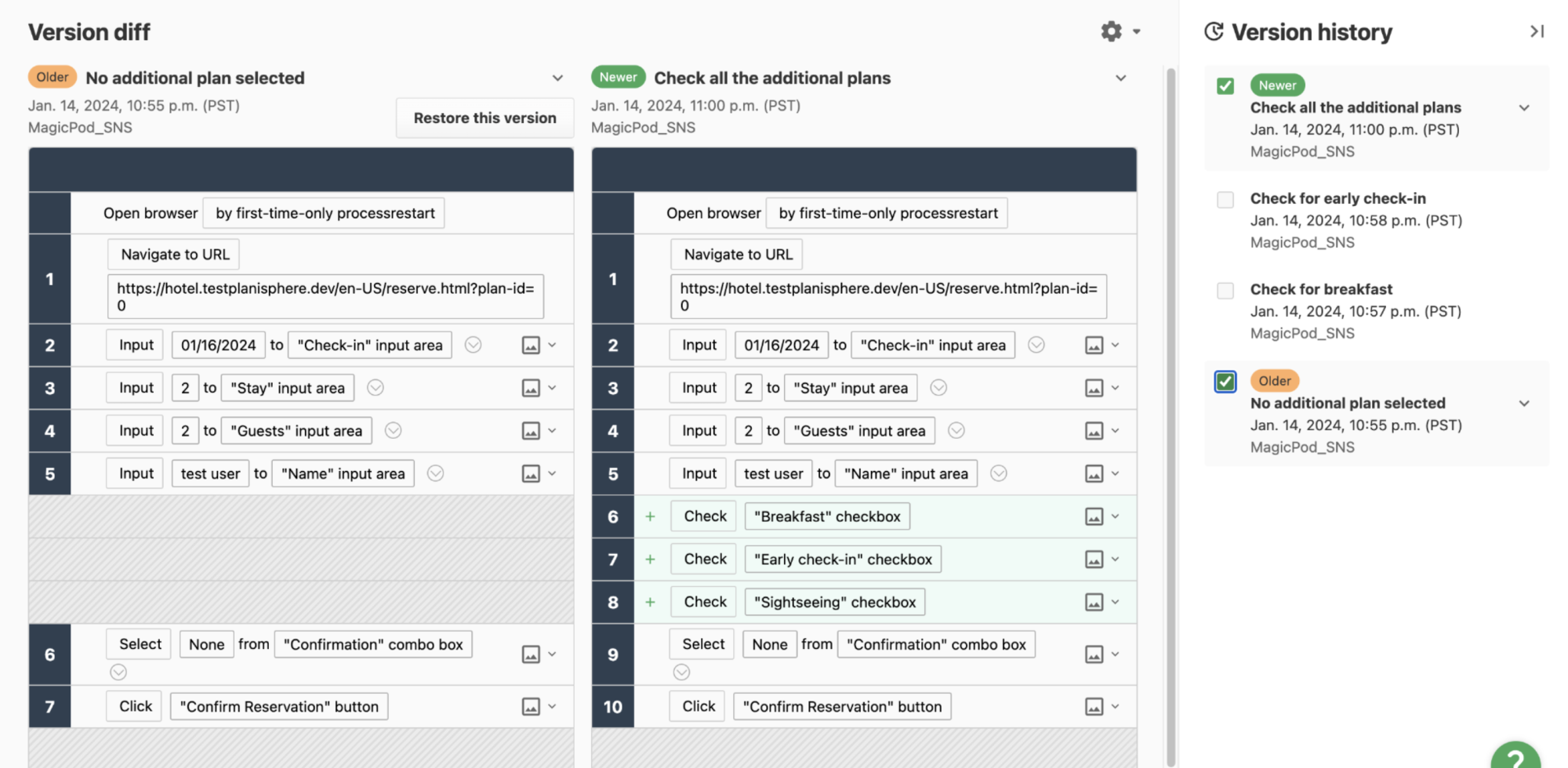Collapse the Version history panel
Image resolution: width=1568 pixels, height=768 pixels.
pos(1537,31)
